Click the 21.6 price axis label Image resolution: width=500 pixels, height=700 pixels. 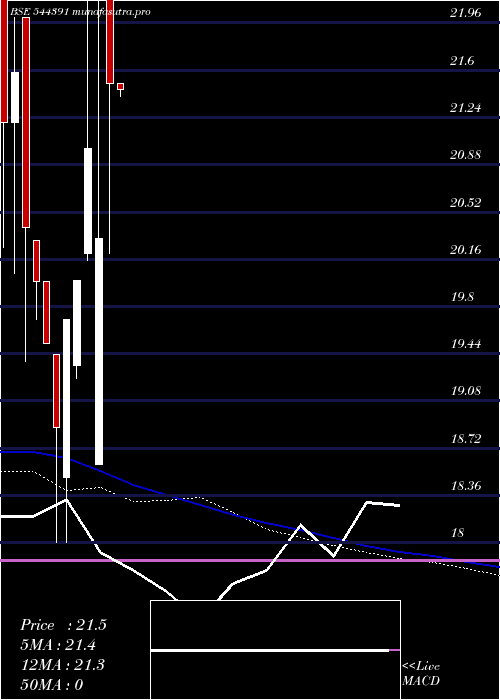click(x=462, y=61)
